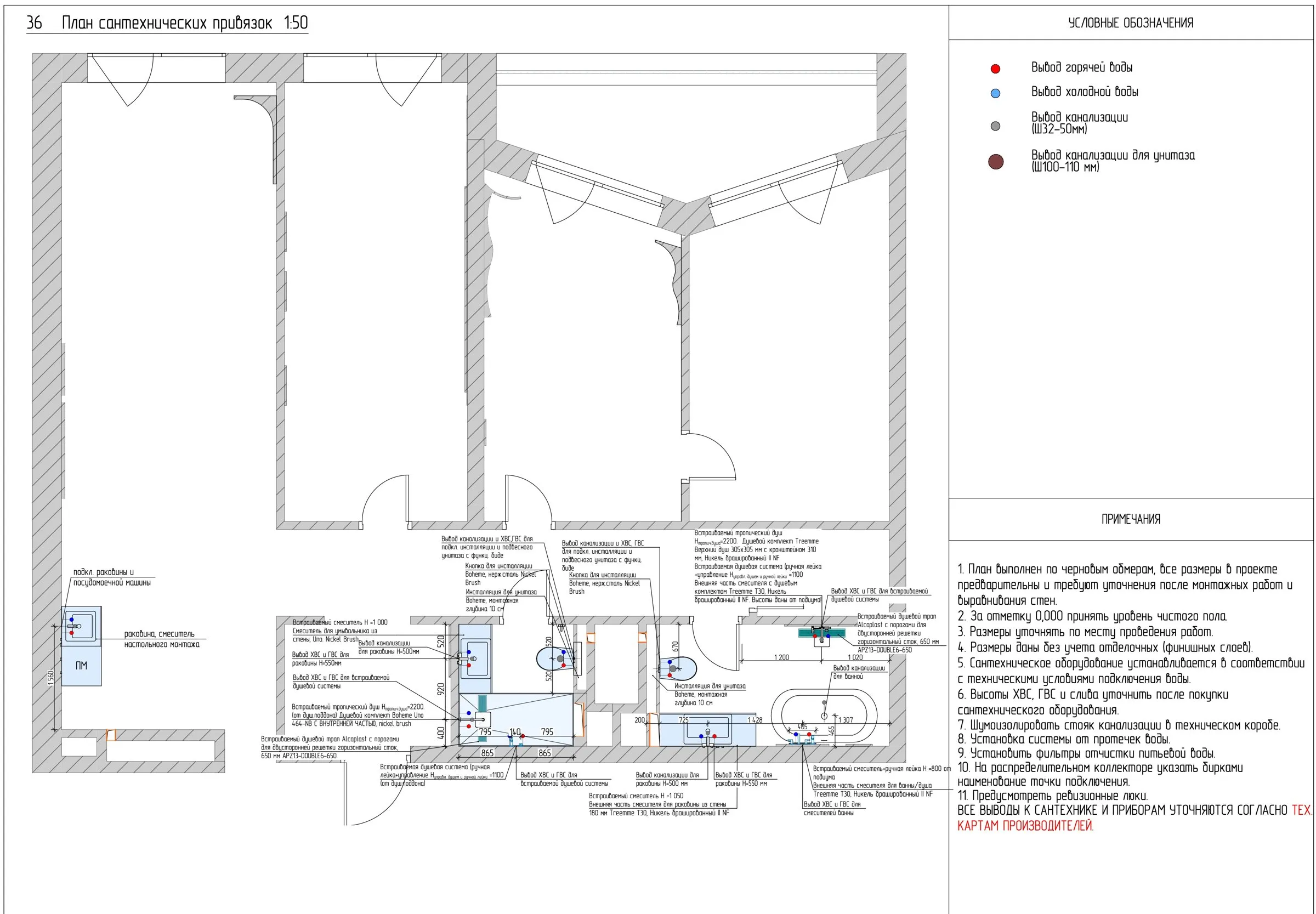Click the '920' vertical dimension
This screenshot has height=914, width=1316.
point(440,689)
